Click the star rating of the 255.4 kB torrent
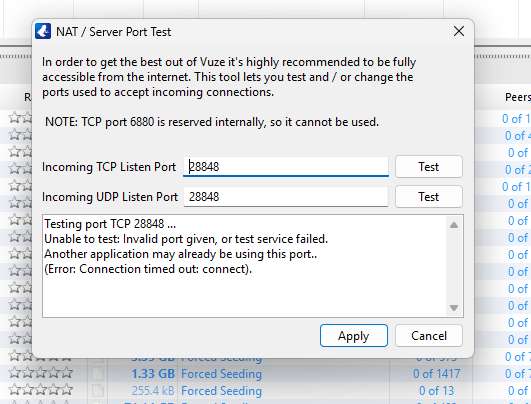 (x=41, y=390)
